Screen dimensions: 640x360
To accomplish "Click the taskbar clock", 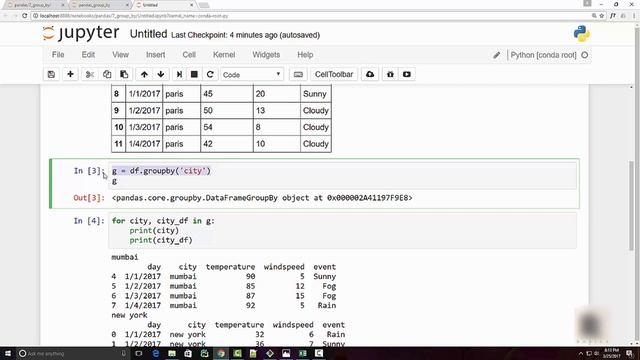I will (x=611, y=353).
